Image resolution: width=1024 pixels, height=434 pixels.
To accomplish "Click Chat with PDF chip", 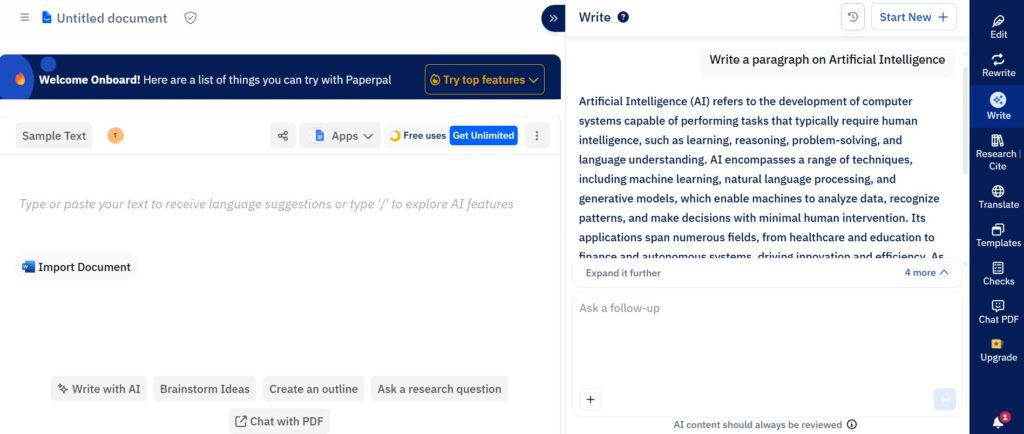I will [280, 421].
